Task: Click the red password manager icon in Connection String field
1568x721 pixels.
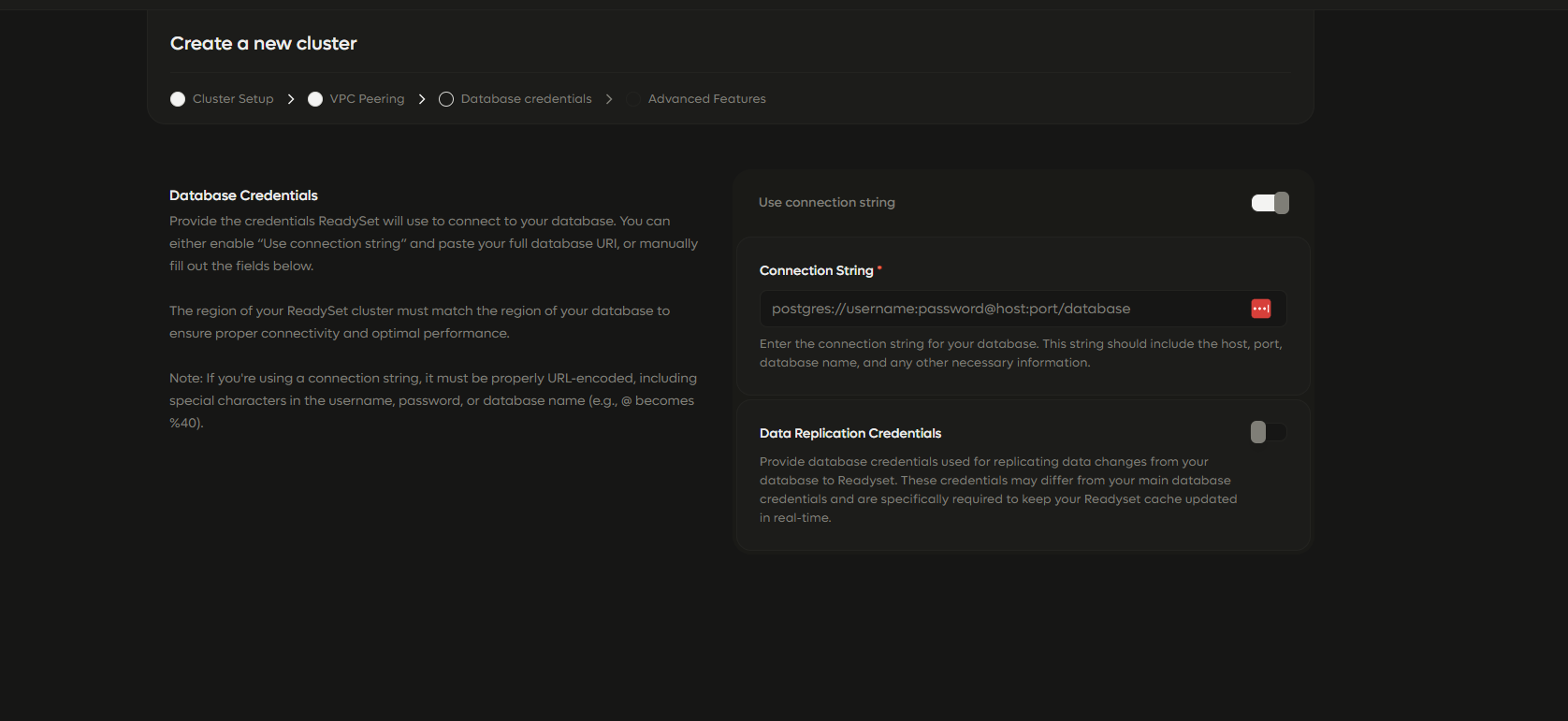Action: pos(1261,309)
